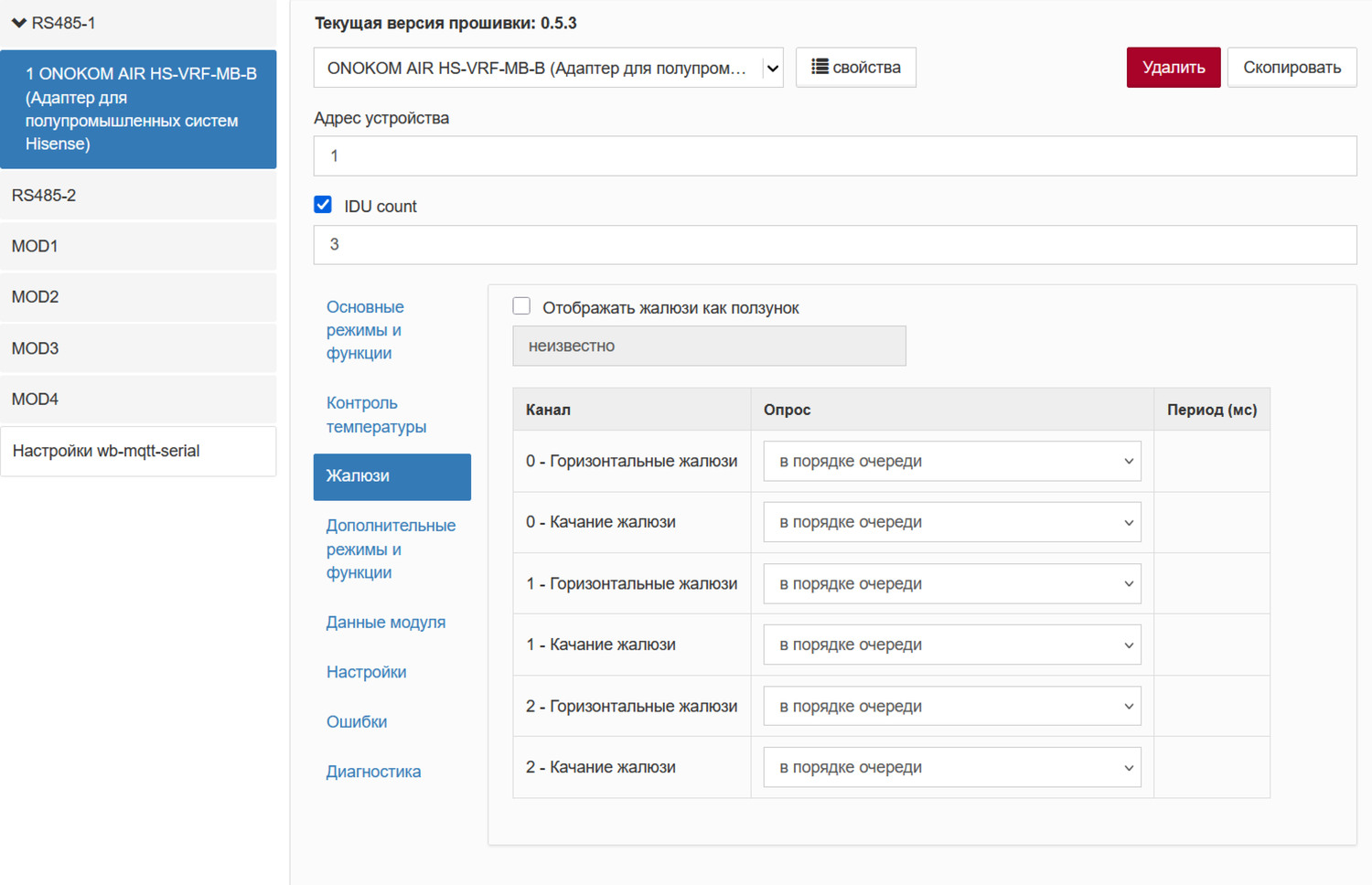Image resolution: width=1372 pixels, height=885 pixels.
Task: Open the Диагностика tab
Action: pos(373,772)
